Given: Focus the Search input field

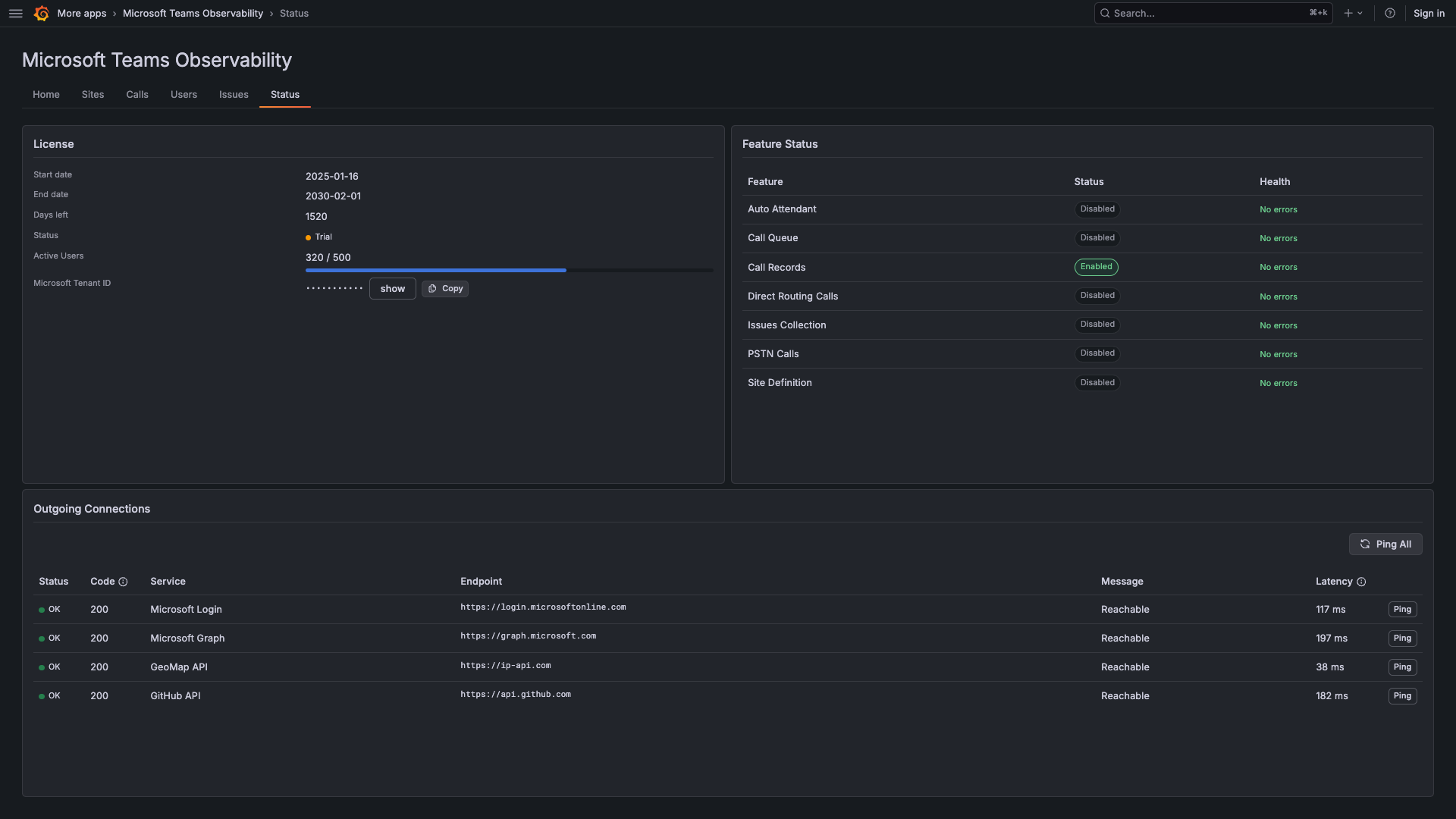Looking at the screenshot, I should click(1213, 13).
